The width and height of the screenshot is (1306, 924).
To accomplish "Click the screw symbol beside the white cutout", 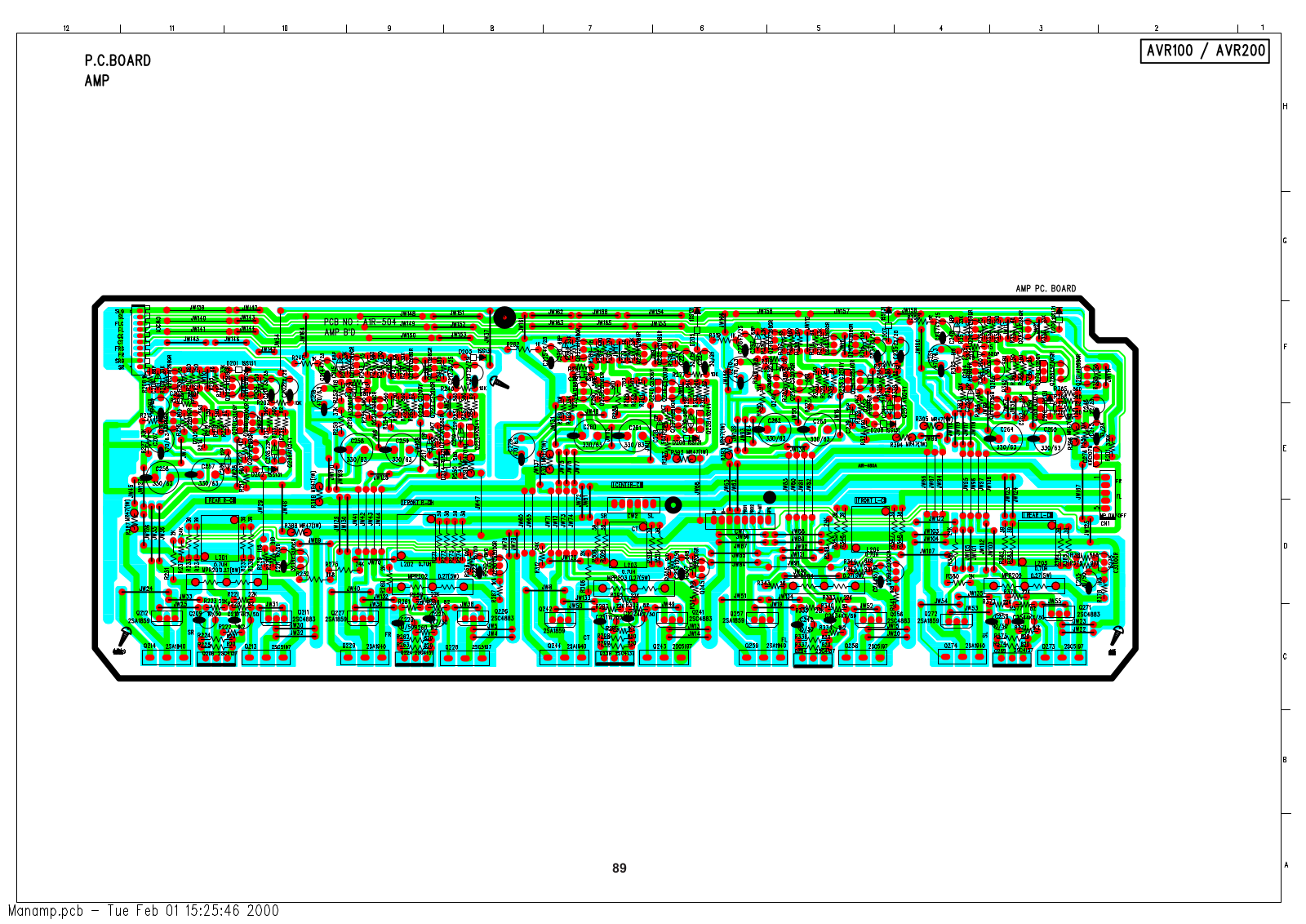I will point(500,382).
